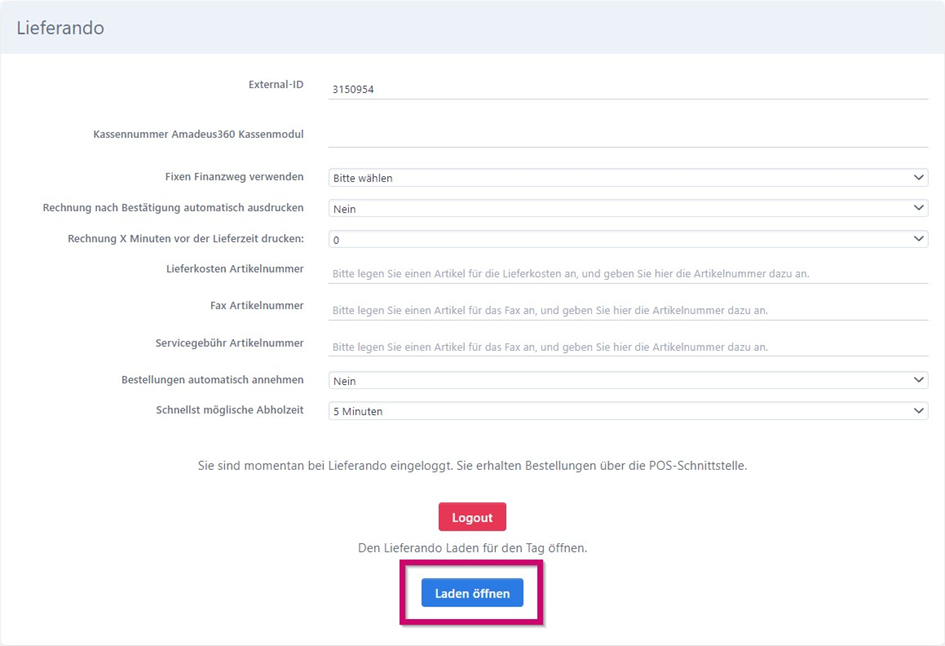
Task: Click the red Logout button
Action: pyautogui.click(x=472, y=517)
